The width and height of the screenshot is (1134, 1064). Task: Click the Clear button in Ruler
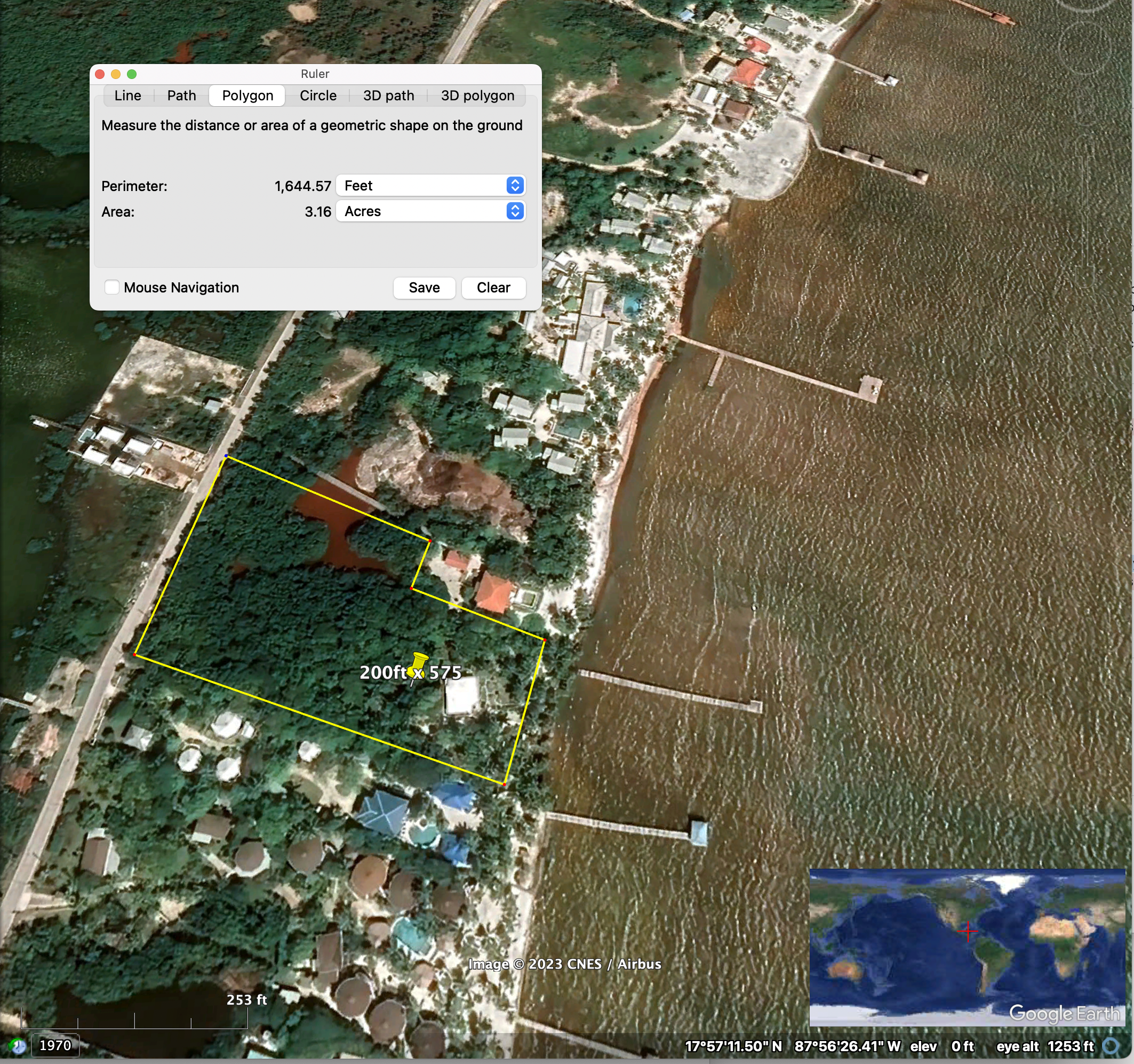point(493,288)
